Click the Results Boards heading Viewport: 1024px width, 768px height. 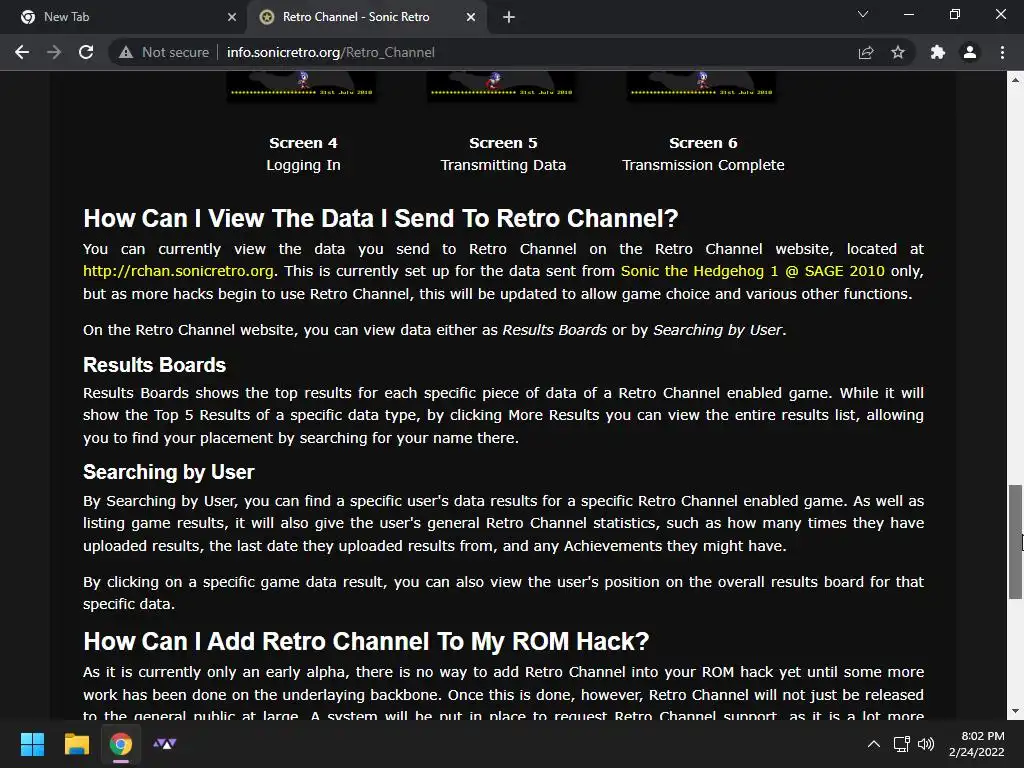click(x=154, y=365)
